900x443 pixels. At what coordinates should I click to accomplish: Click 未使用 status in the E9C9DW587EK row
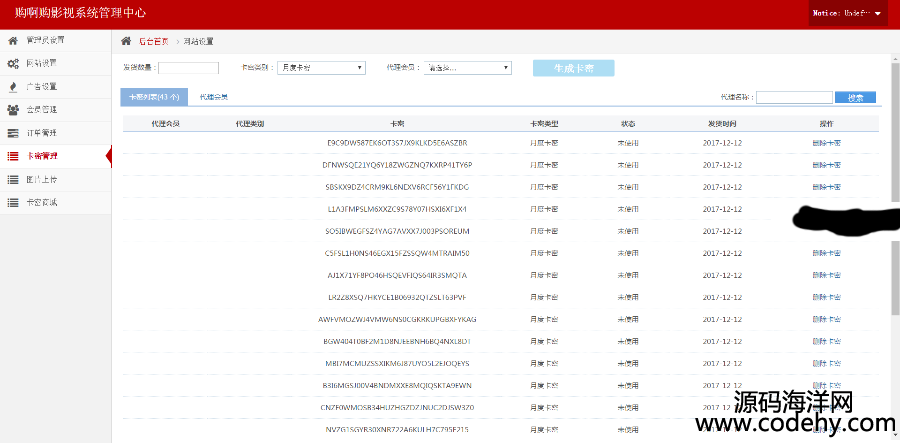click(628, 143)
